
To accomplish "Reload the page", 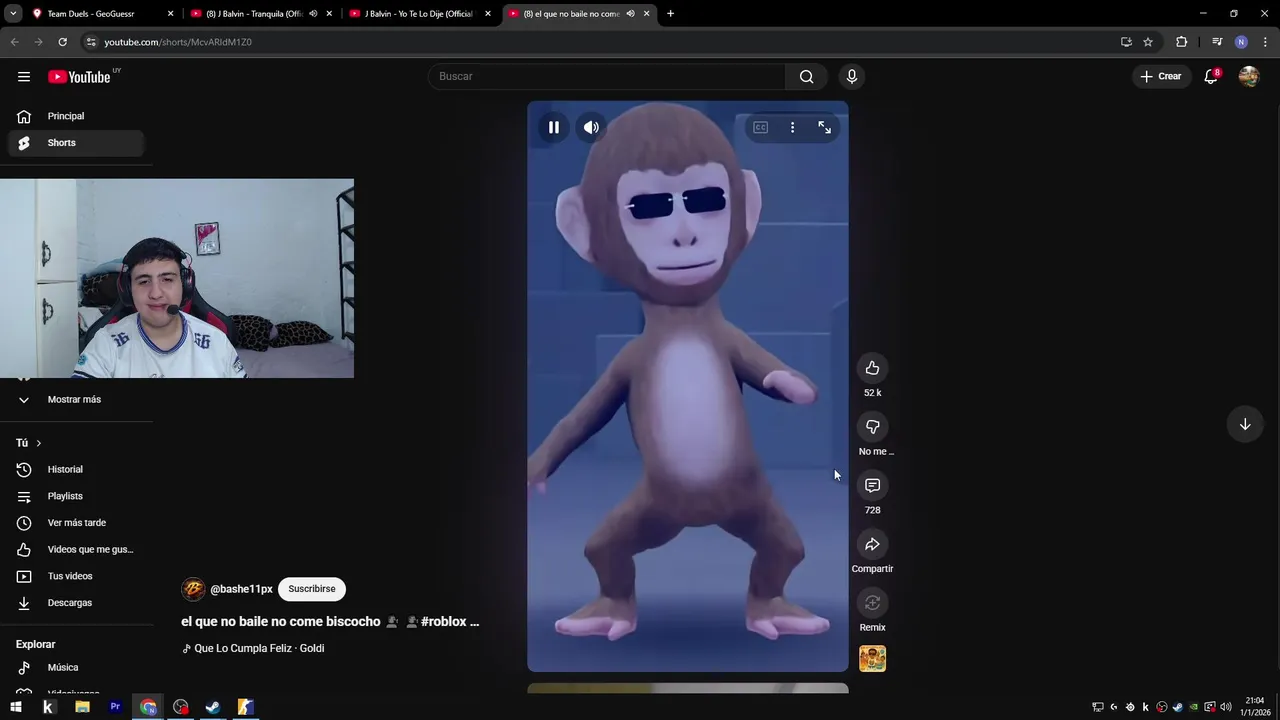I will click(x=62, y=42).
